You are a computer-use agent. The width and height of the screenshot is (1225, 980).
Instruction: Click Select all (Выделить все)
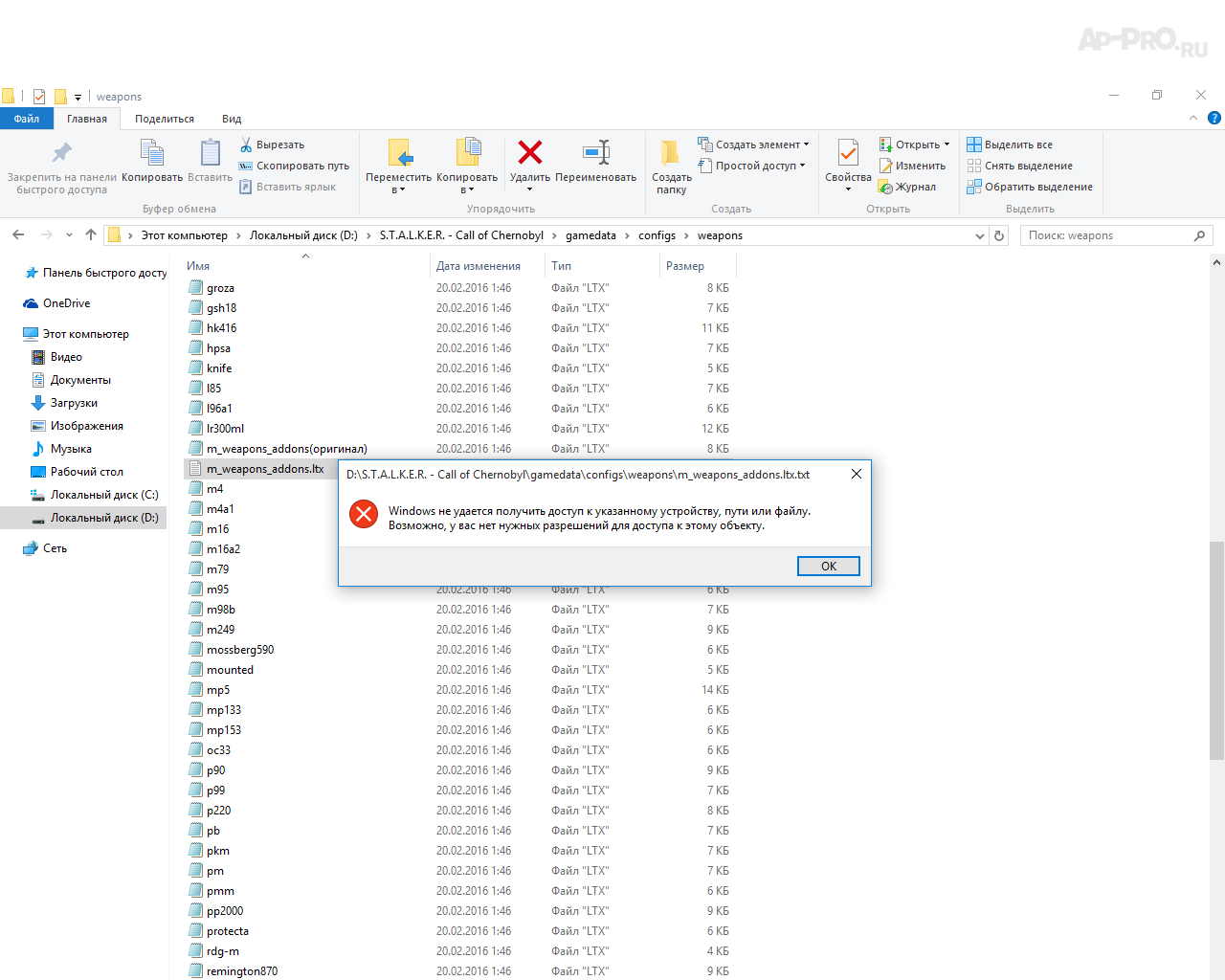tap(1017, 145)
